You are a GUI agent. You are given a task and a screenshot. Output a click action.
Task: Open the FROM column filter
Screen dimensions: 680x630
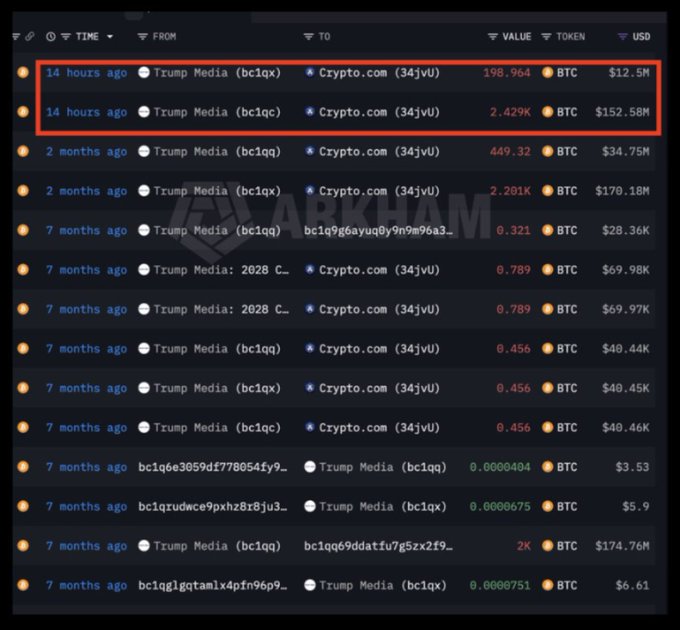point(142,37)
